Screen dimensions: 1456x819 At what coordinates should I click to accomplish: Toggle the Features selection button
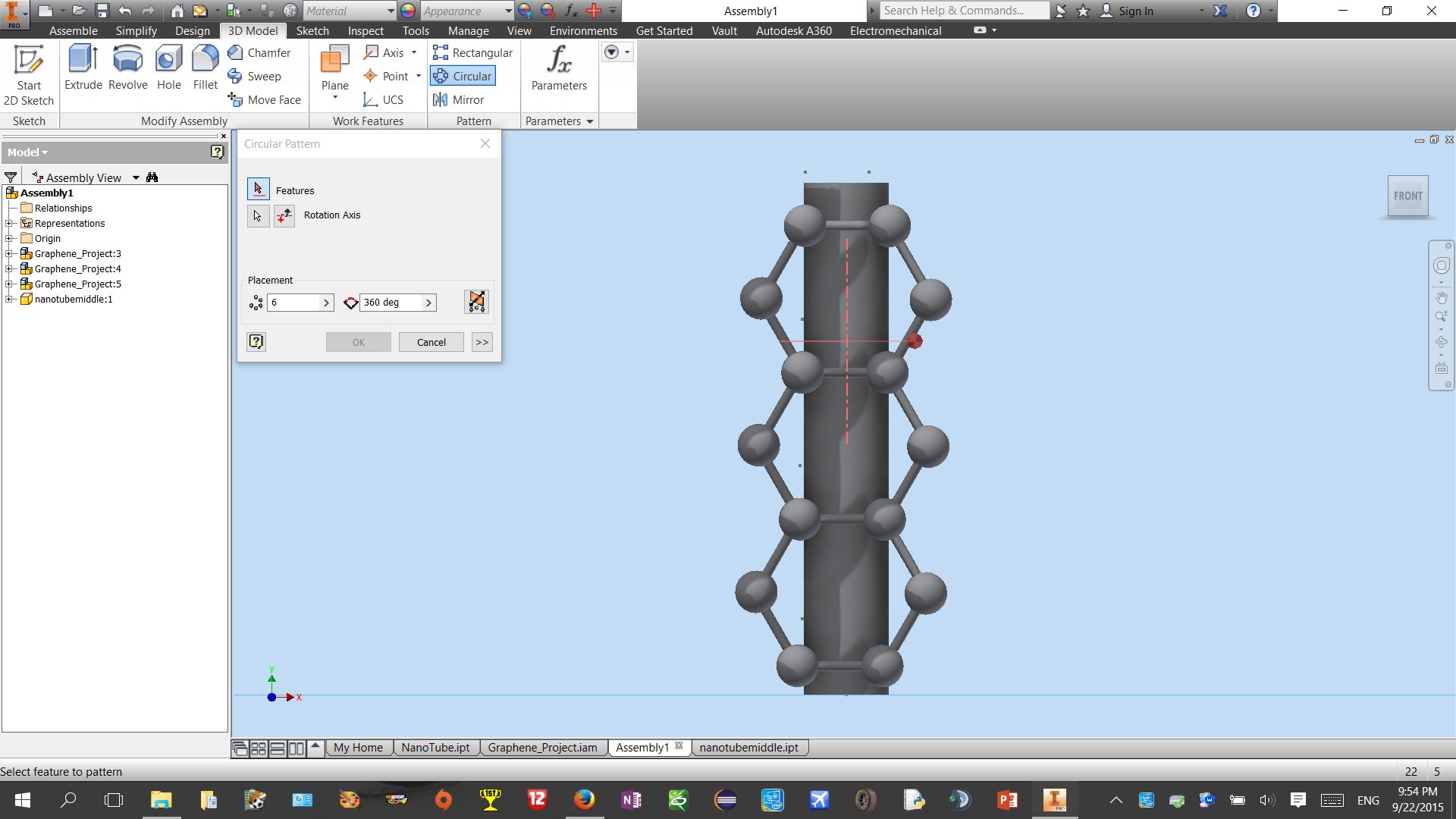258,189
